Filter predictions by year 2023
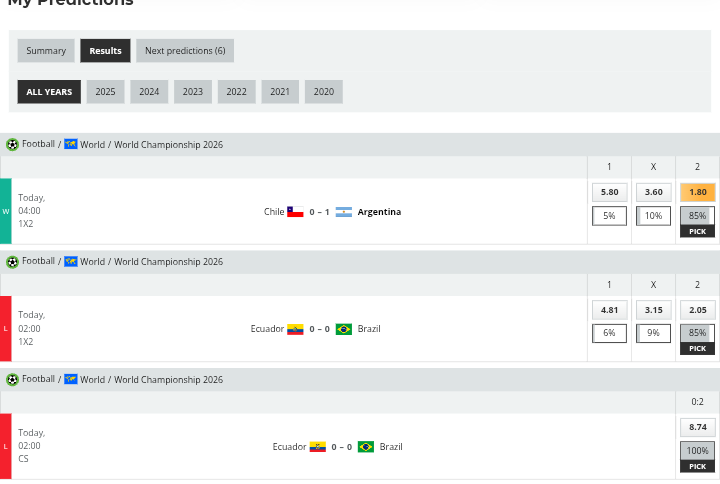This screenshot has height=484, width=720. [192, 92]
